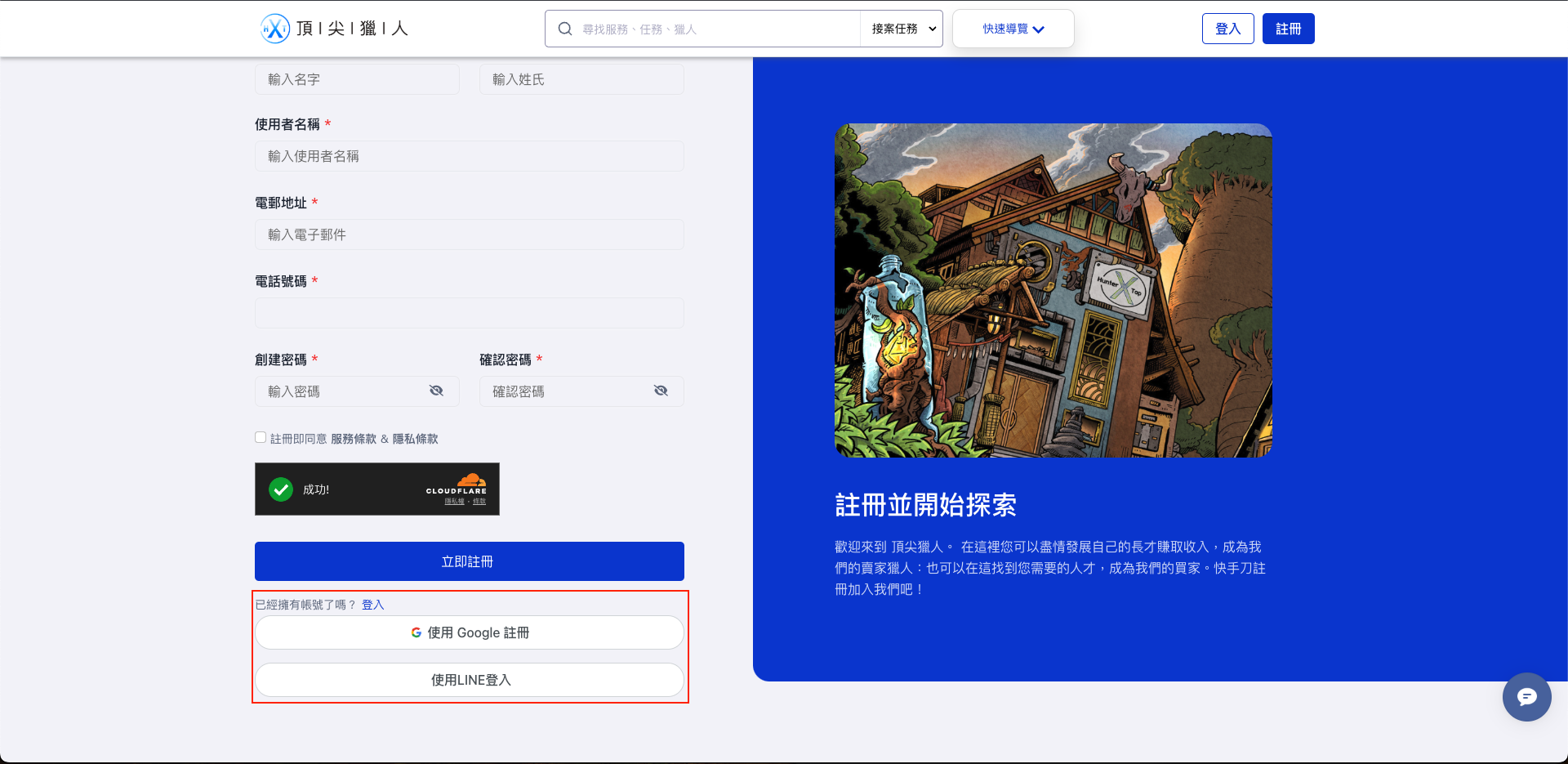Click the Hunter Top workshop illustration
This screenshot has width=1568, height=764.
(x=1053, y=289)
